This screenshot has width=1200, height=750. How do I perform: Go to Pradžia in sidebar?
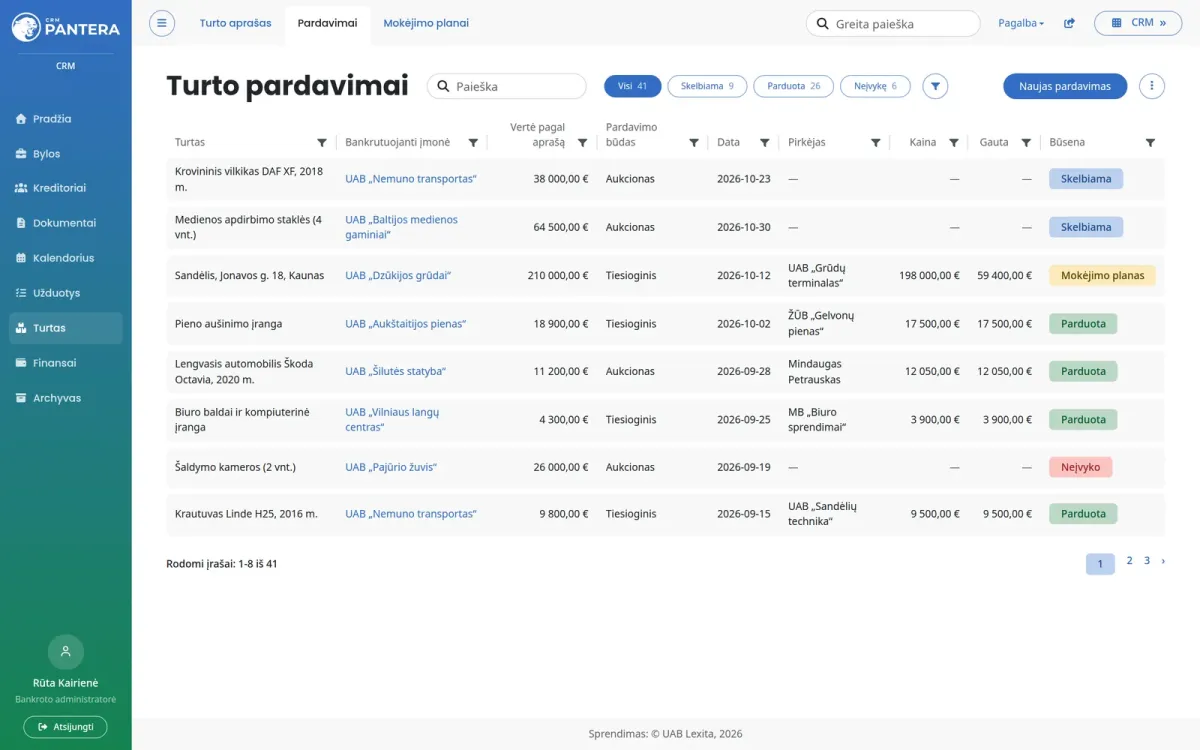[66, 119]
